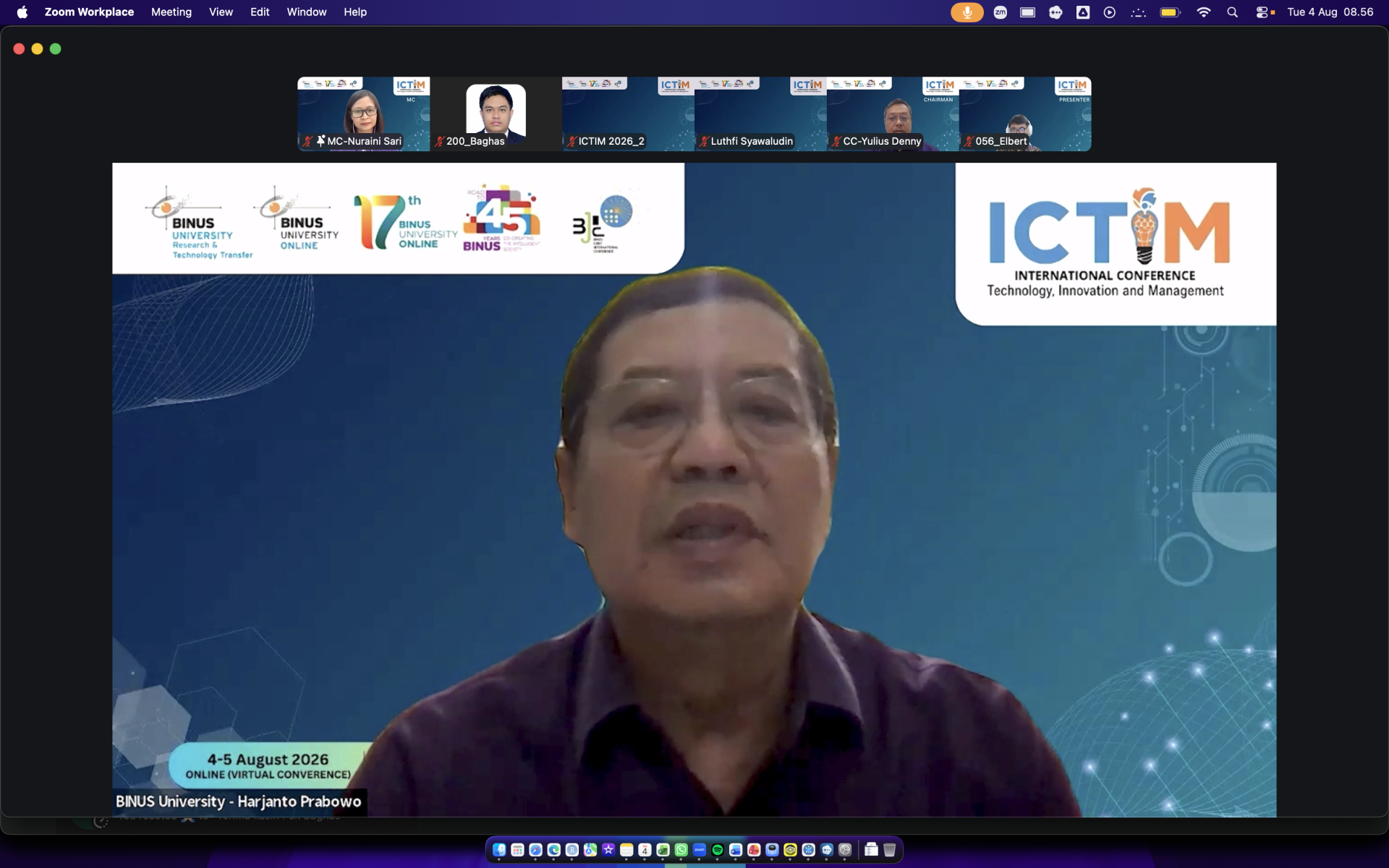Image resolution: width=1389 pixels, height=868 pixels.
Task: Open Excel from the dock
Action: pos(663,850)
